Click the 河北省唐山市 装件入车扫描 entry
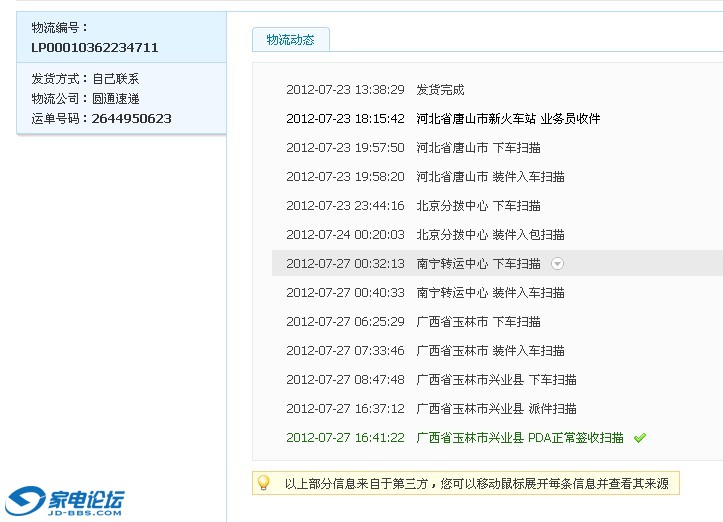The width and height of the screenshot is (723, 522). [490, 177]
